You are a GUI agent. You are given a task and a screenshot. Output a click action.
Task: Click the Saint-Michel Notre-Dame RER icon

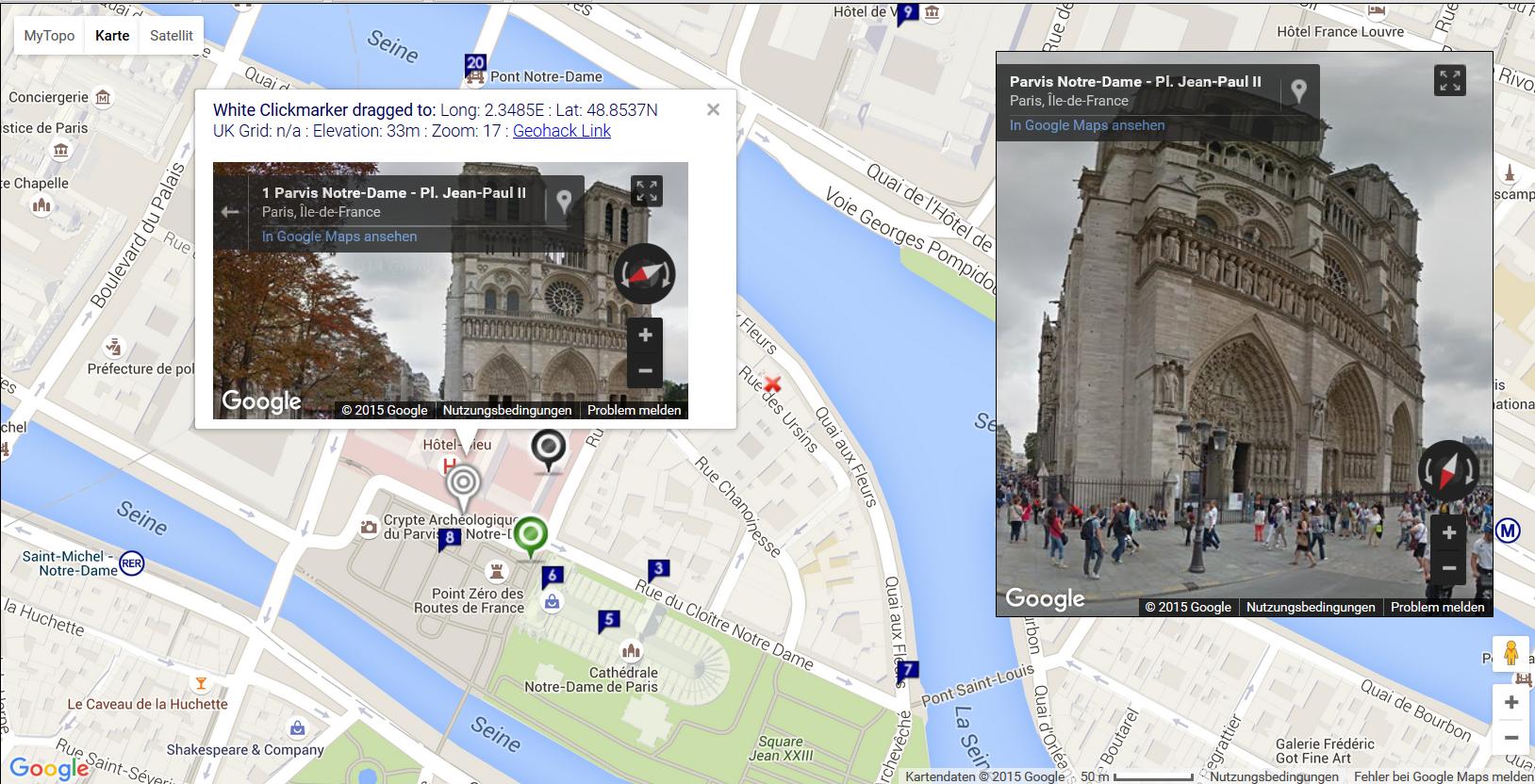point(133,563)
